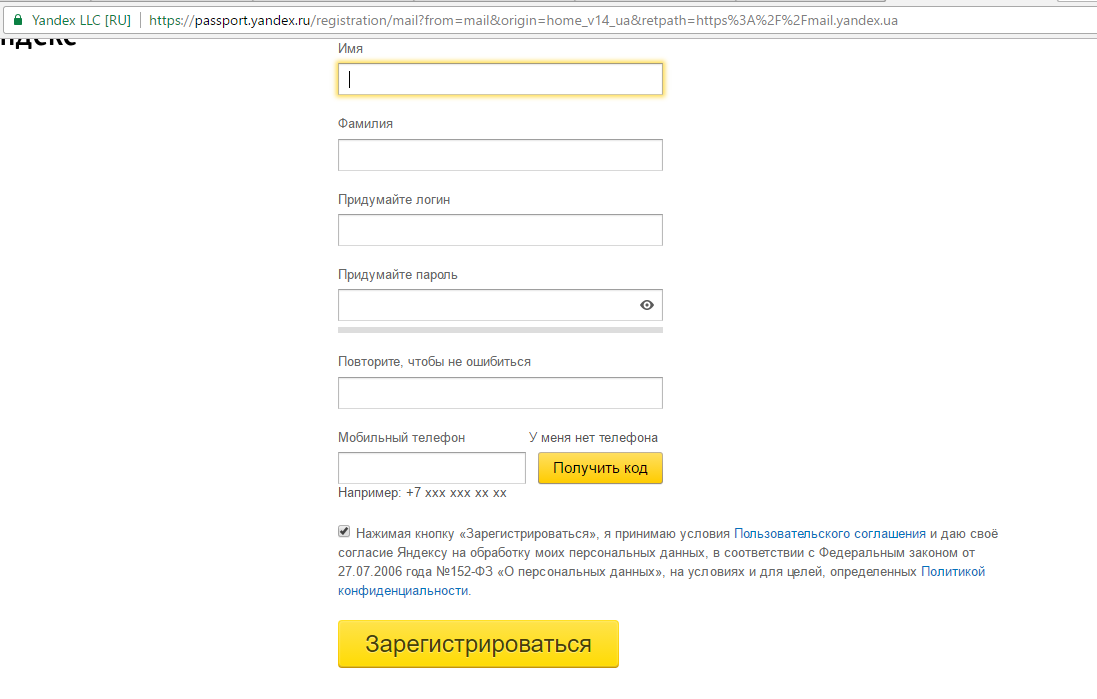1097x699 pixels.
Task: Toggle the user agreement acceptance checkbox
Action: click(345, 532)
